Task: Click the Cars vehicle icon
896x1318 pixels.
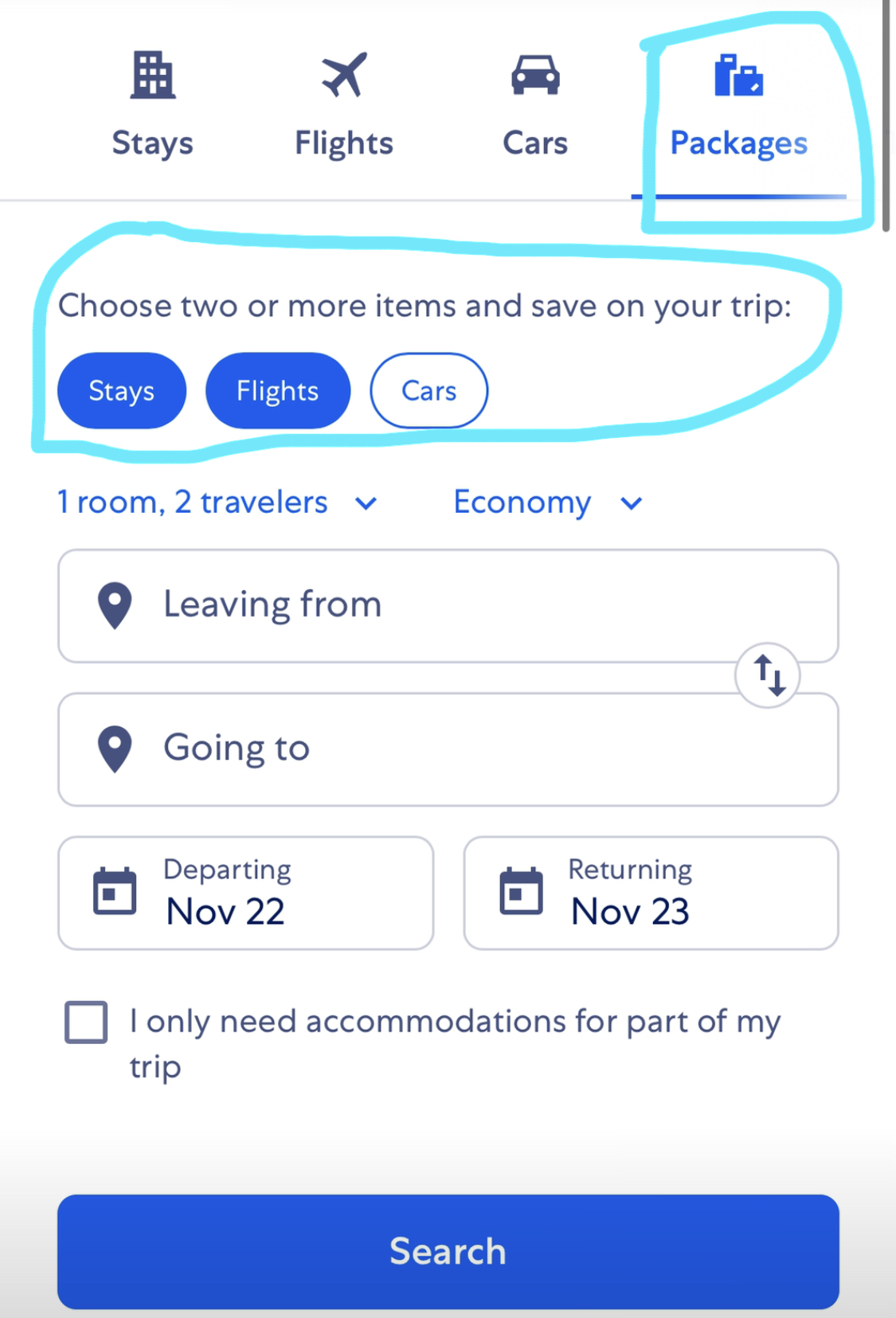Action: point(535,75)
